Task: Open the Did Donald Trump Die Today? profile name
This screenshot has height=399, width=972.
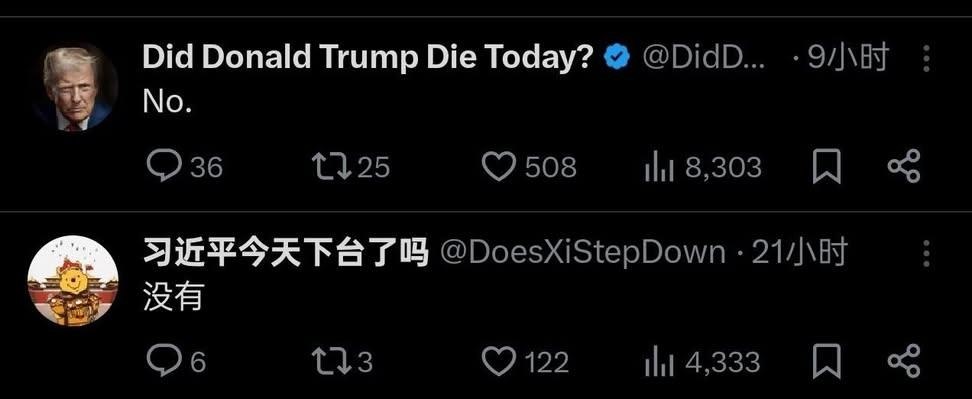Action: point(368,58)
